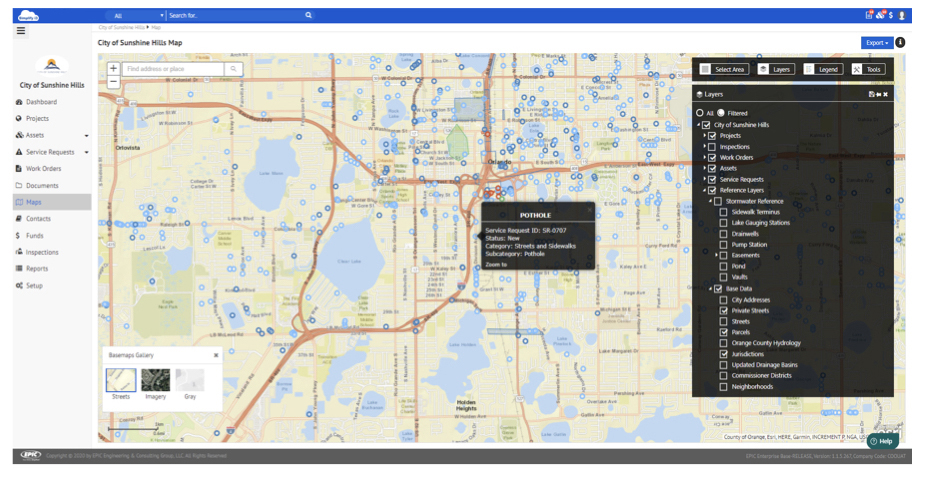Choose the Imagery basemap thumbnail
Image resolution: width=925 pixels, height=480 pixels.
pos(155,380)
